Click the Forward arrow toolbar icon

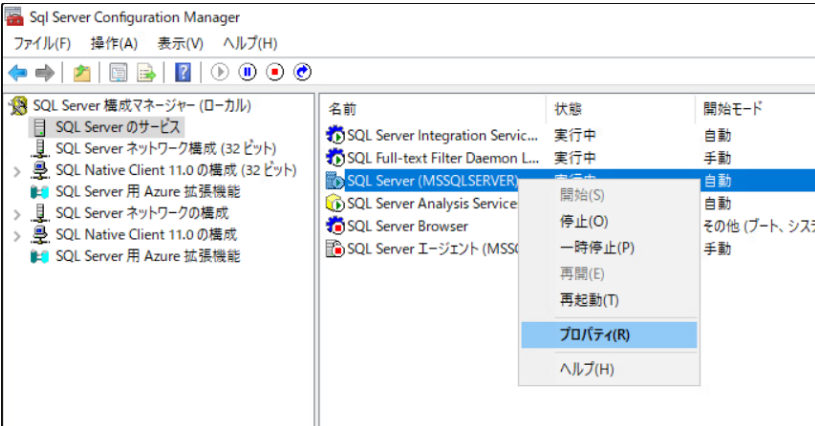[45, 73]
